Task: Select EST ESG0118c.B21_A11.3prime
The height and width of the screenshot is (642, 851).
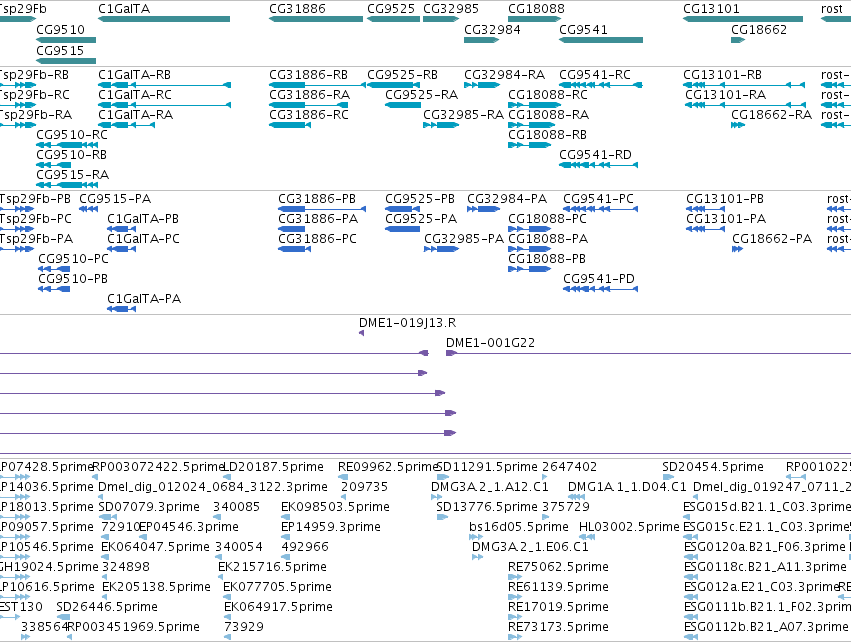Action: click(x=765, y=567)
